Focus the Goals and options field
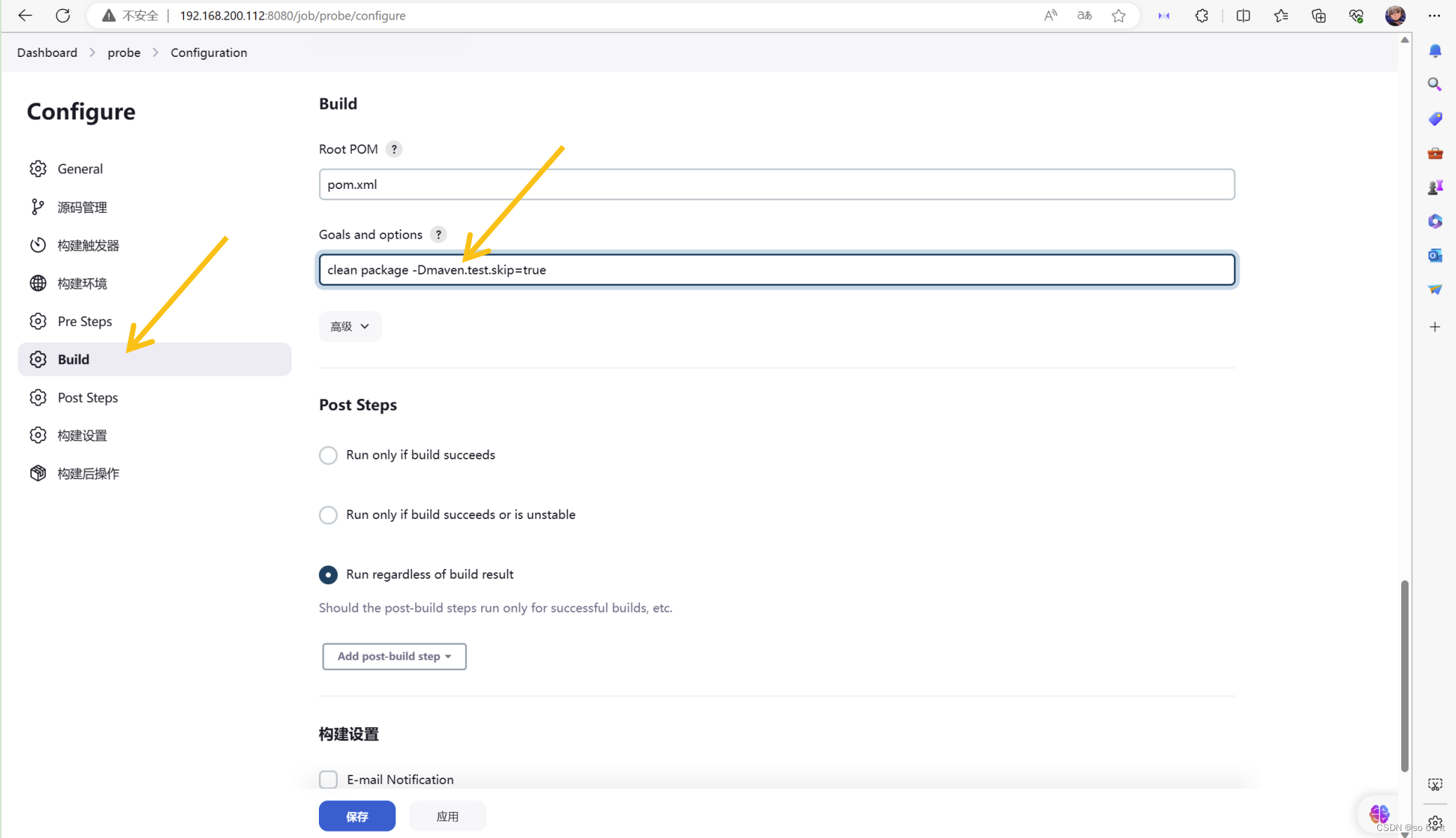Screen dimensions: 1456x838 coord(777,270)
